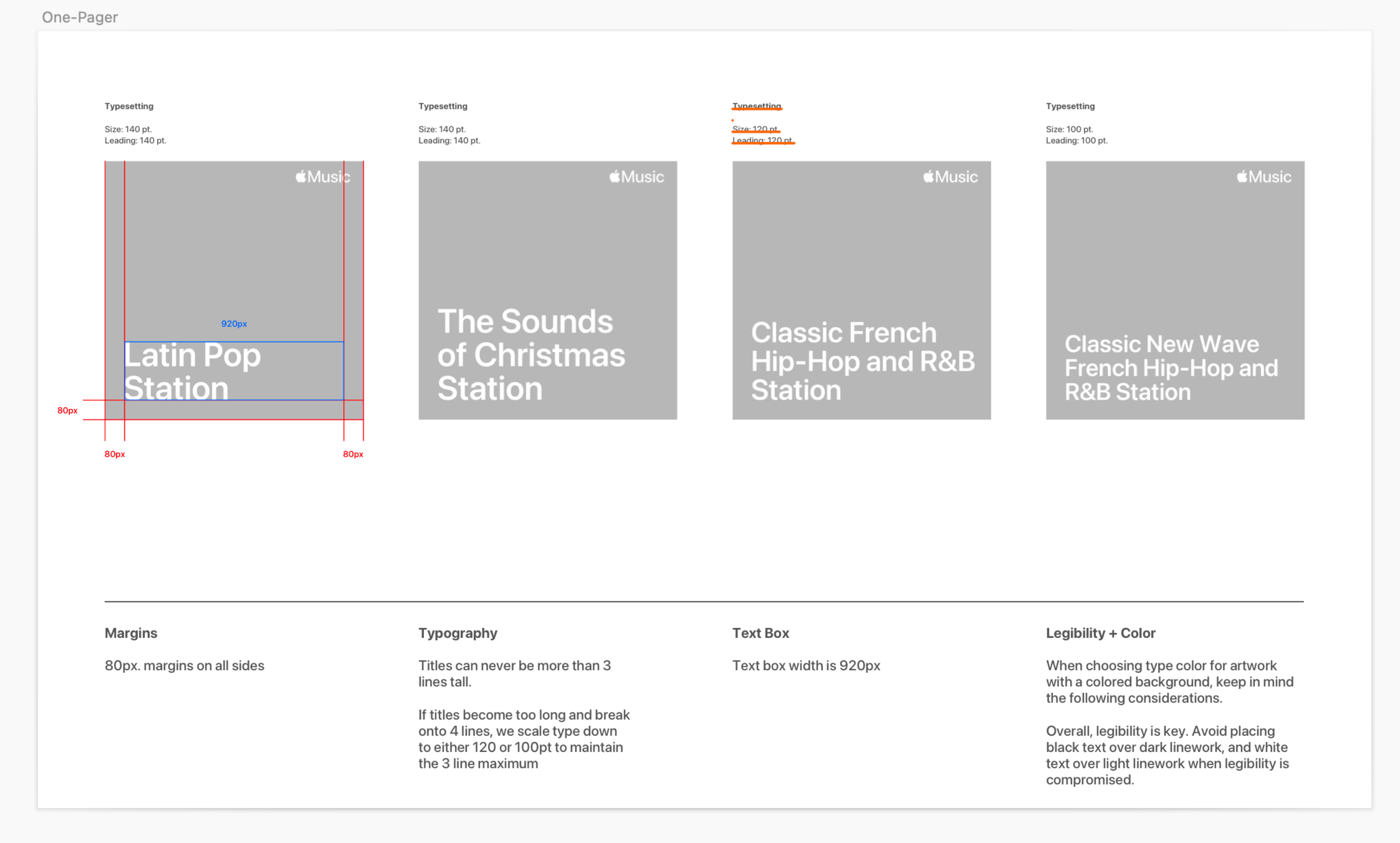Select Apple Music logo on Christmas Station artwork
Screen dimensions: 1400x843
(x=636, y=177)
